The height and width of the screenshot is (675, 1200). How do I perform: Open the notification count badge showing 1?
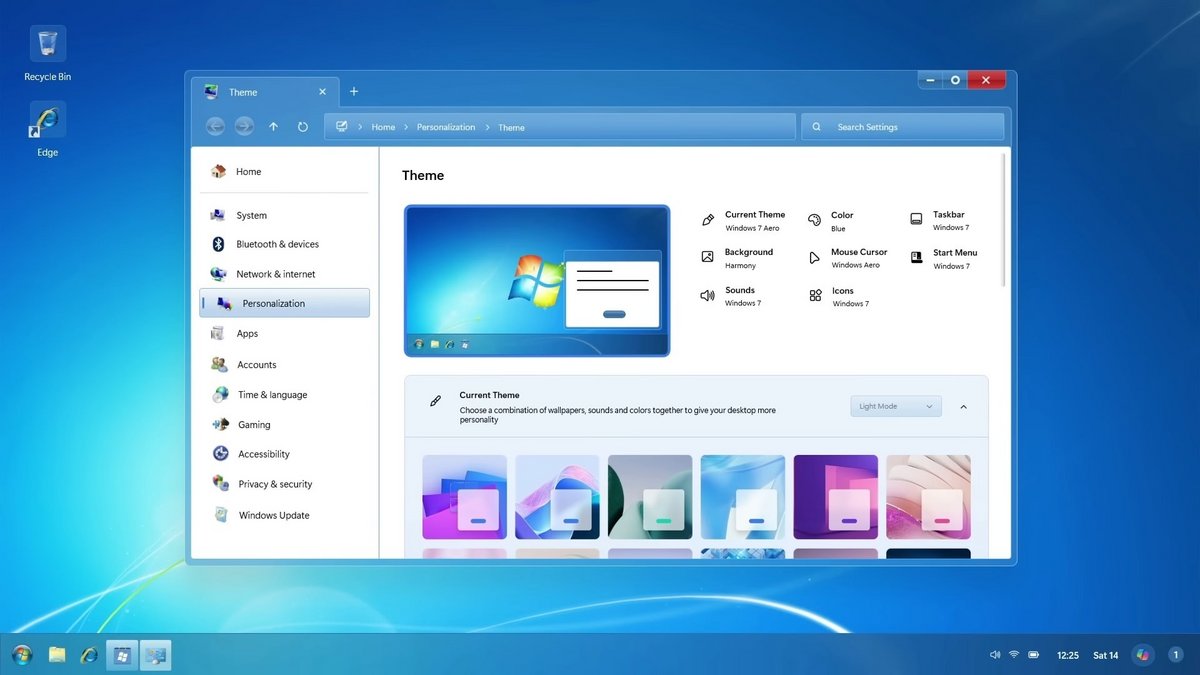[1176, 655]
